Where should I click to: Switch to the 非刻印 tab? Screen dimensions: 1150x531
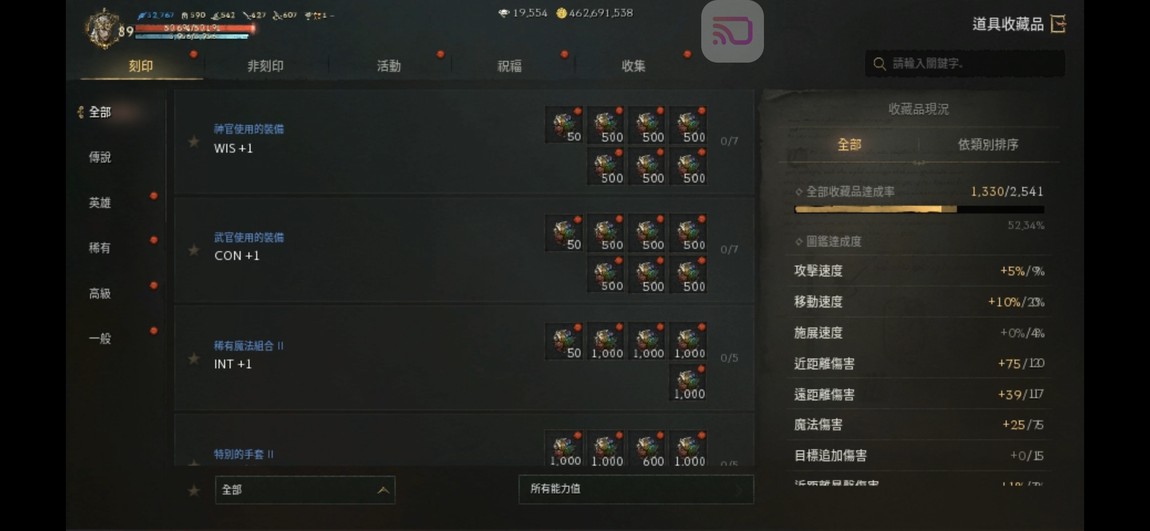[x=265, y=66]
